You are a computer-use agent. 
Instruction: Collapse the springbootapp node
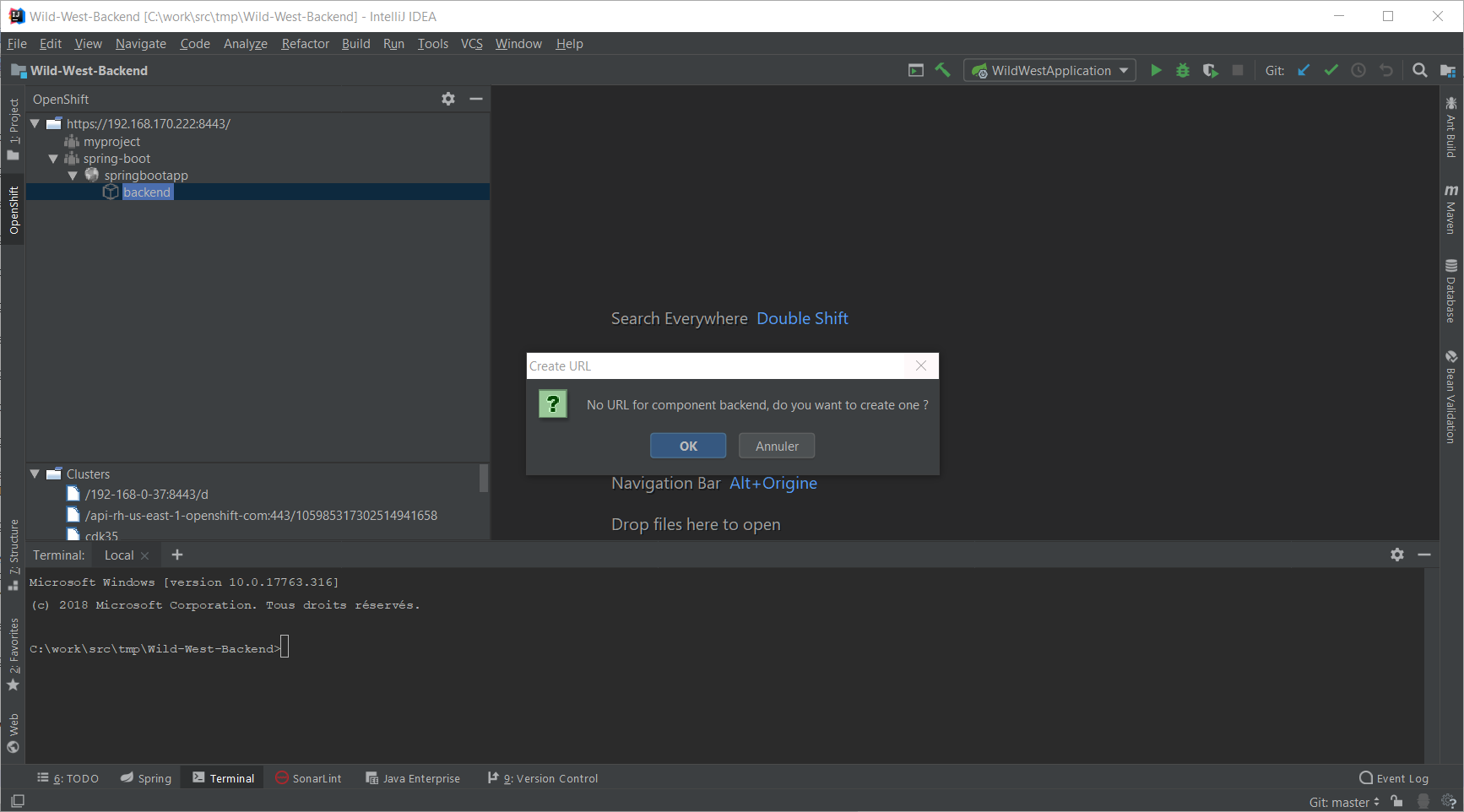73,176
